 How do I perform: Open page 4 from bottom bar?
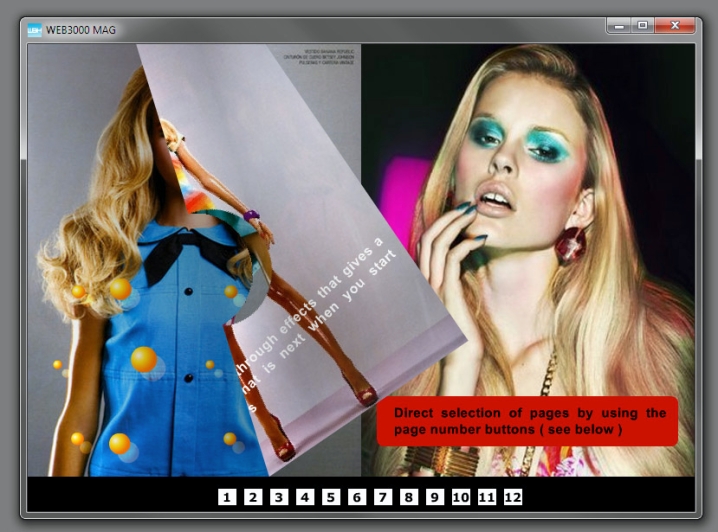pyautogui.click(x=305, y=496)
